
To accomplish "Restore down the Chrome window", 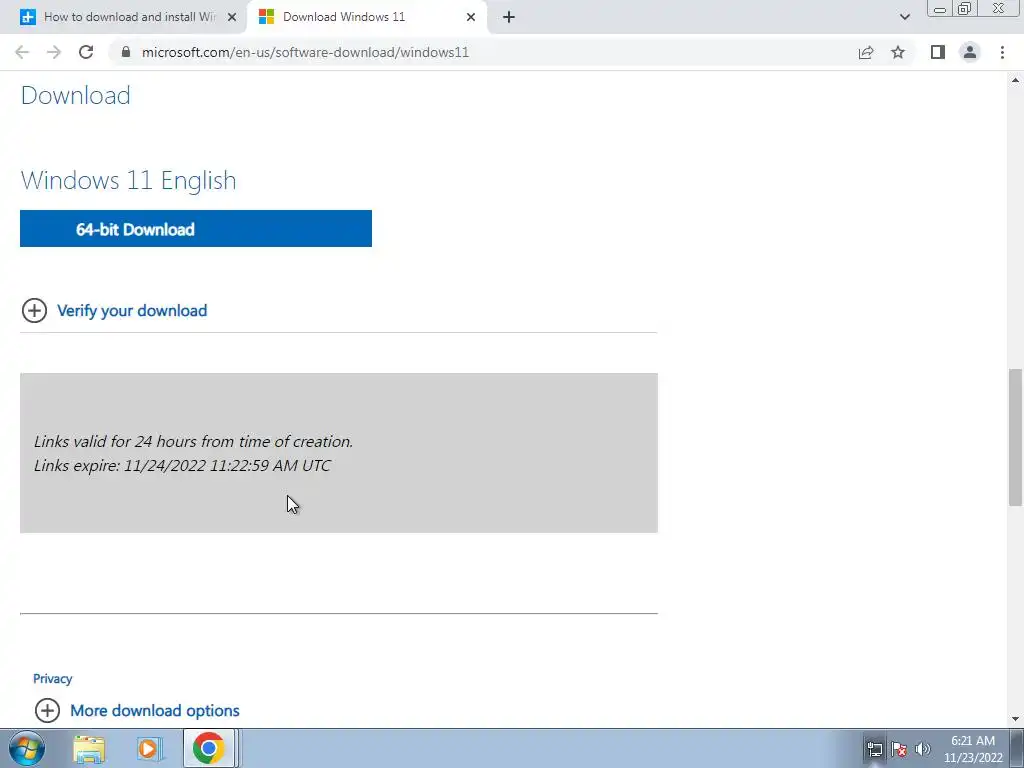I will pyautogui.click(x=964, y=9).
